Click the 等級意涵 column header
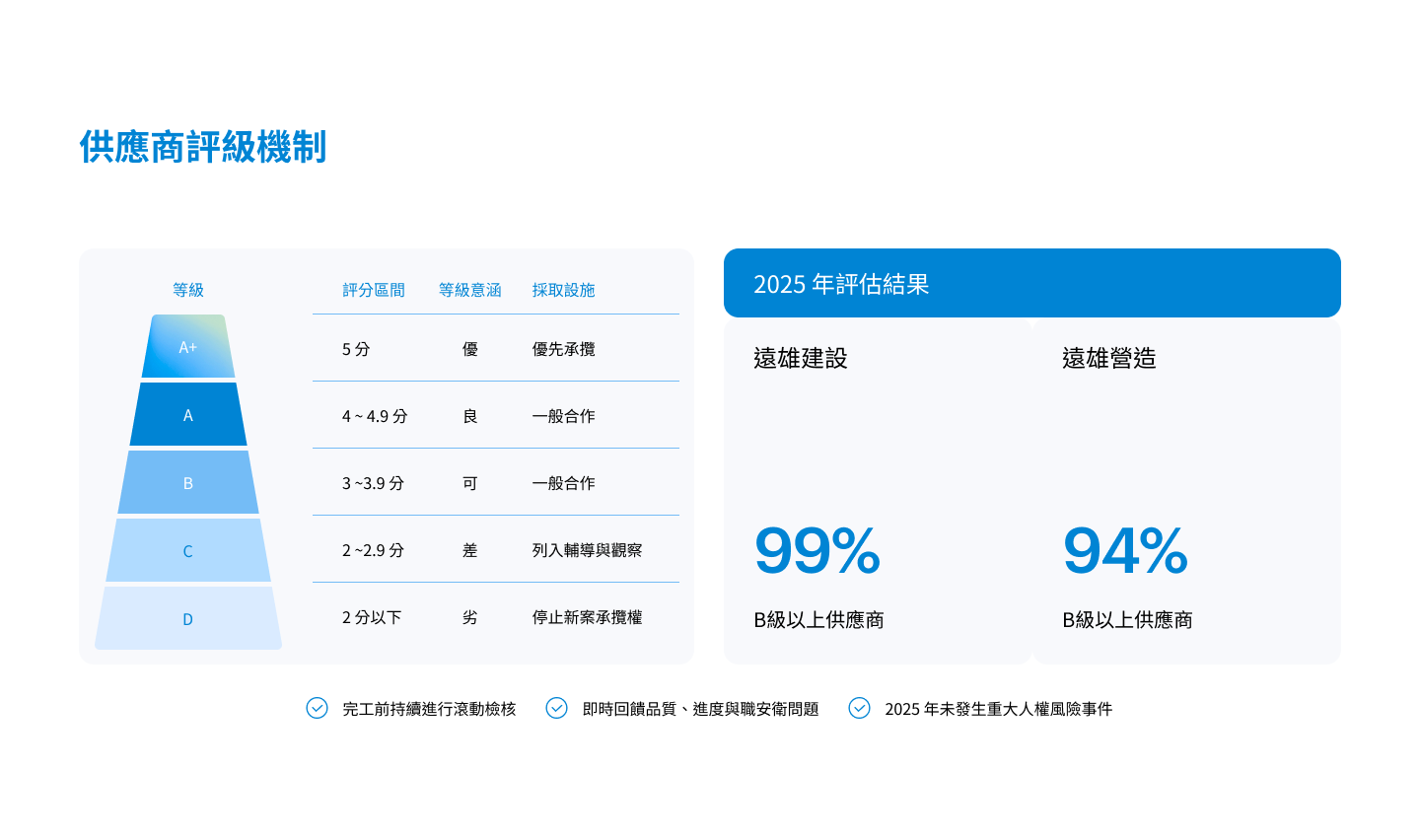1420x840 pixels. [470, 290]
